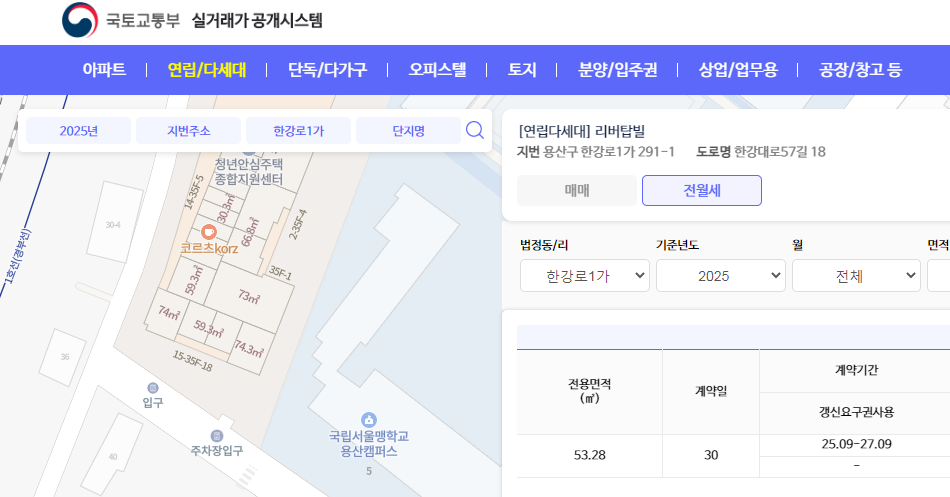Click the 용산구 한강로1가 291-1 lot address
This screenshot has width=950, height=497.
(609, 152)
